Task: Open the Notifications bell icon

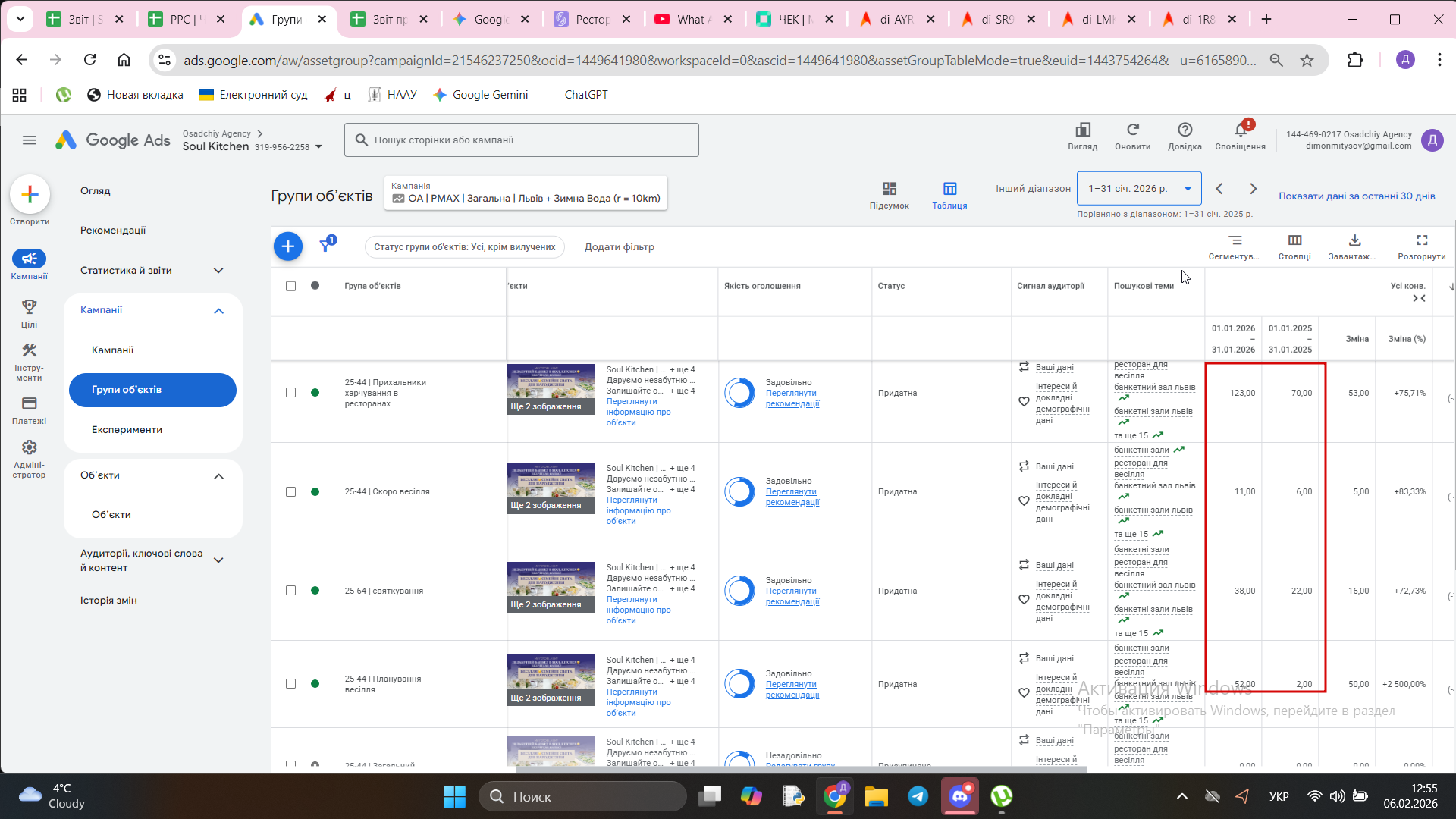Action: (1240, 130)
